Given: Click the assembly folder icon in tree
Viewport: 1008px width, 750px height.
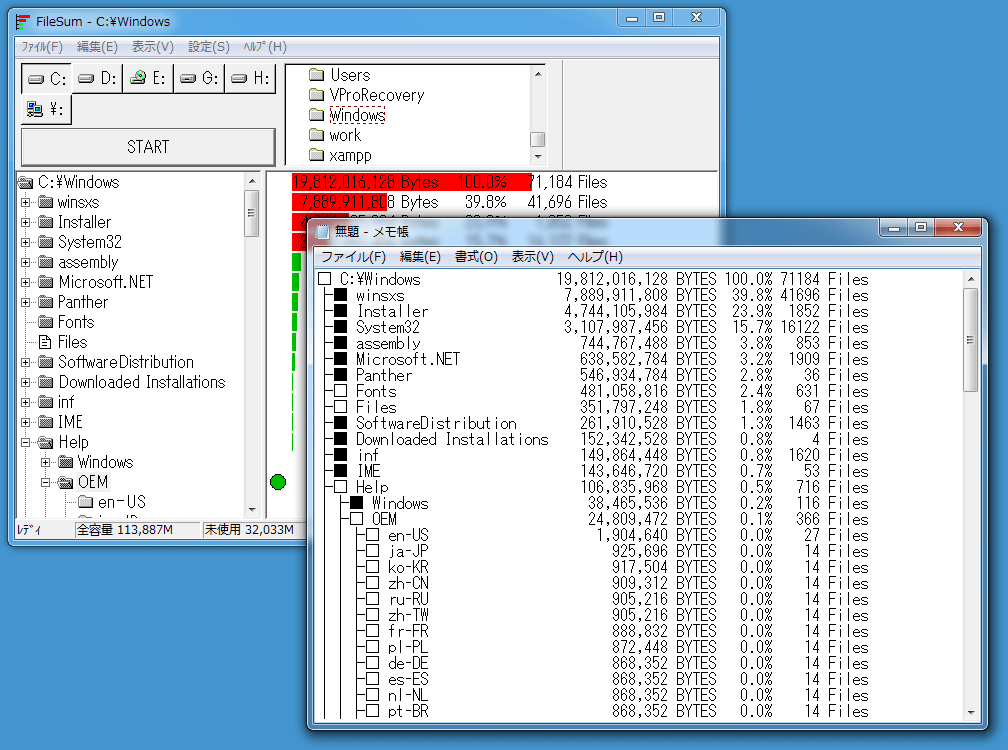Looking at the screenshot, I should [46, 262].
